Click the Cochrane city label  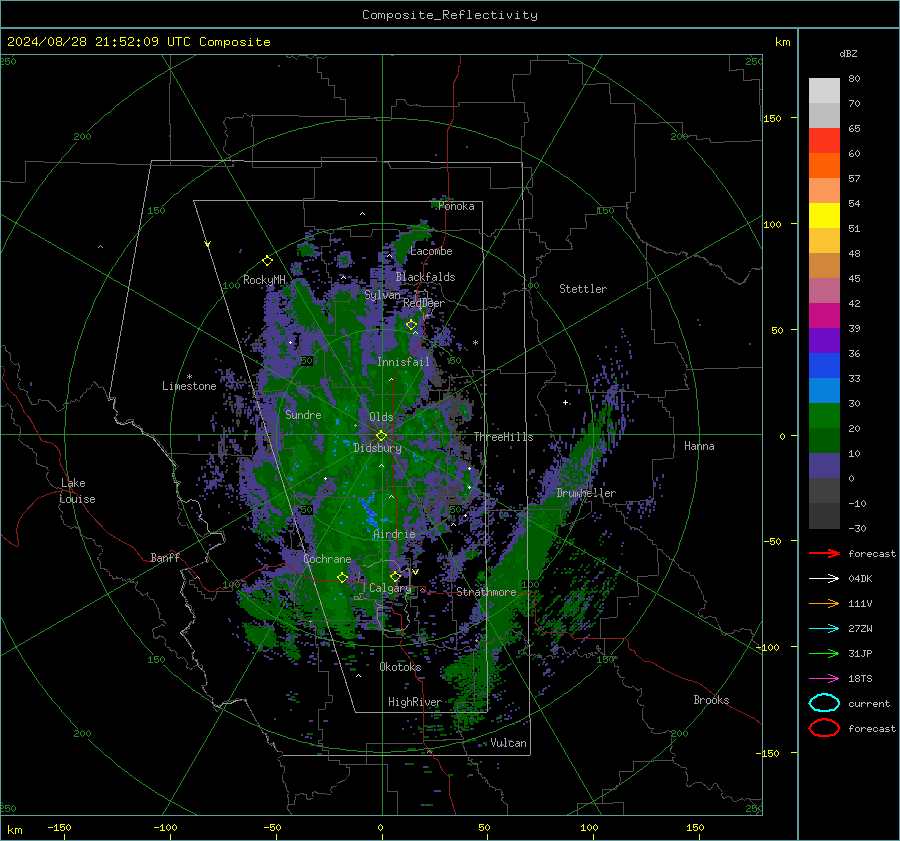click(x=327, y=559)
